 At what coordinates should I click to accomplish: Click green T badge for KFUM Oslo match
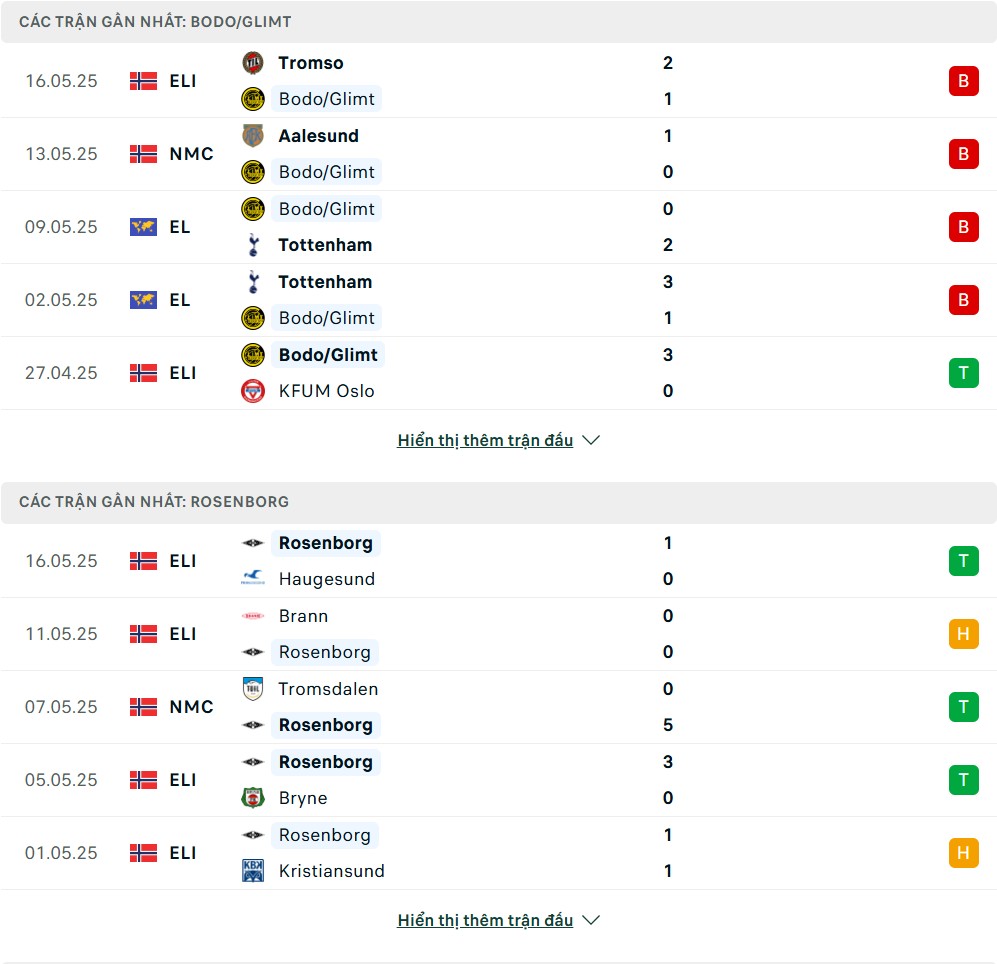tap(963, 373)
